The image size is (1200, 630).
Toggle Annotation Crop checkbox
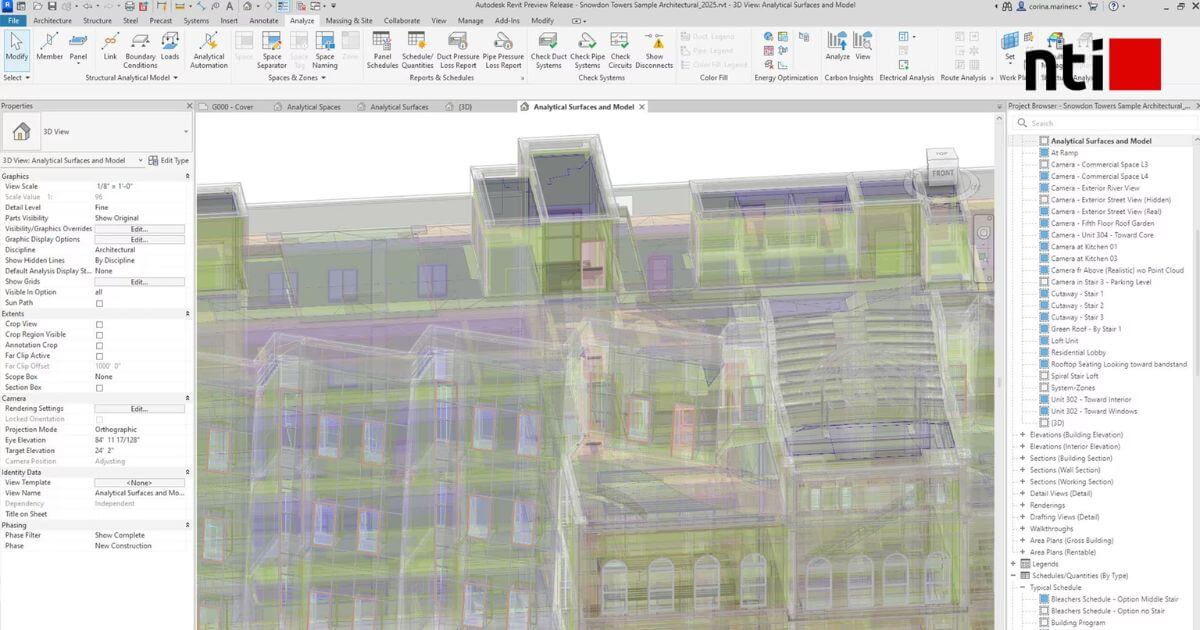pos(99,345)
